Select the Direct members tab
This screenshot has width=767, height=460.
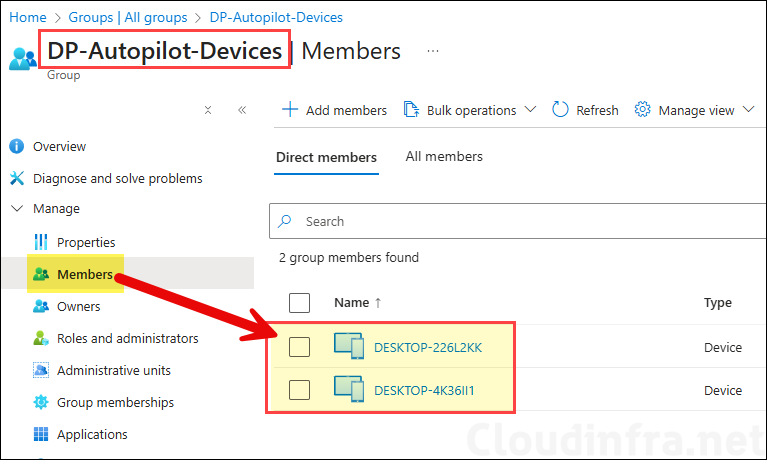[326, 157]
